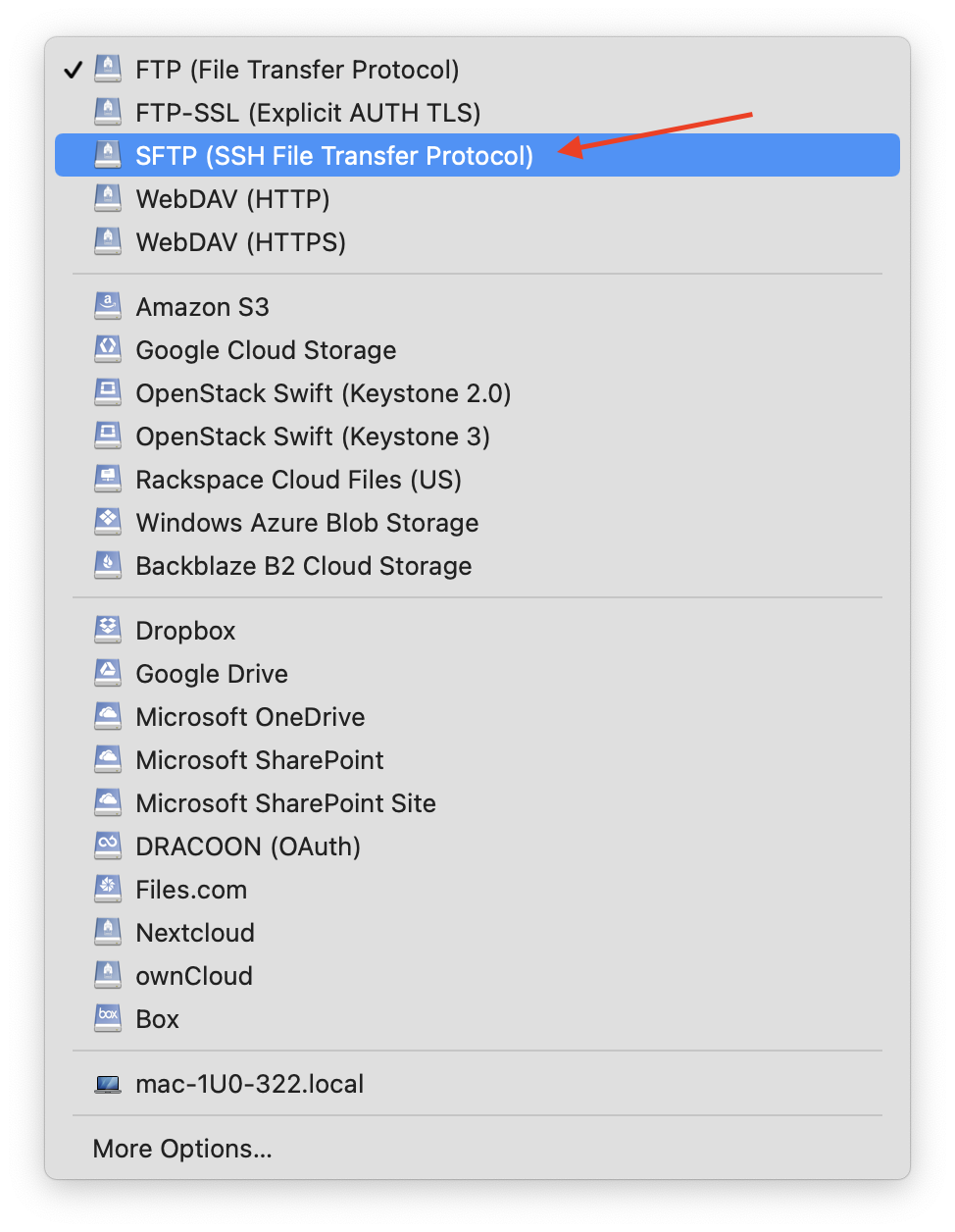The height and width of the screenshot is (1232, 955).
Task: Click the SFTP drive icon
Action: (108, 155)
